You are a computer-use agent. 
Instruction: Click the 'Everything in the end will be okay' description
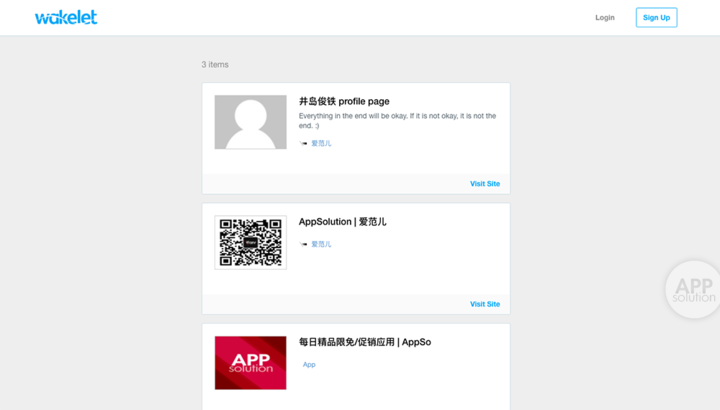[397, 121]
